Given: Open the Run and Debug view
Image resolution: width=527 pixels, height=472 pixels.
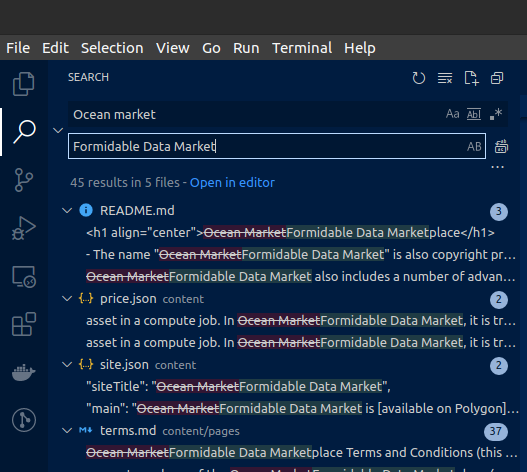Looking at the screenshot, I should coord(24,228).
